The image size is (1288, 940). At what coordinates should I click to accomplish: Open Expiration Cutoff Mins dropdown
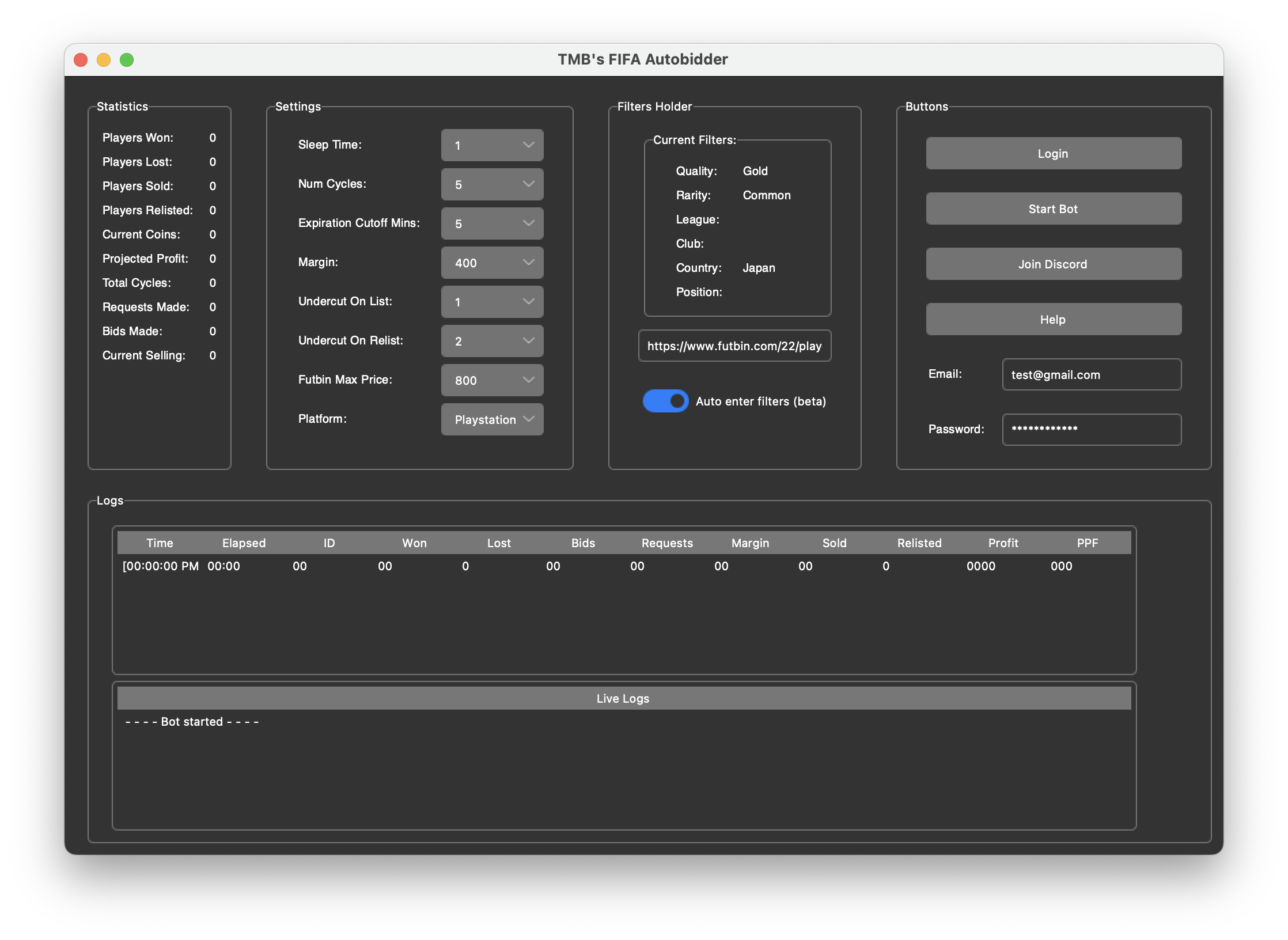tap(492, 223)
